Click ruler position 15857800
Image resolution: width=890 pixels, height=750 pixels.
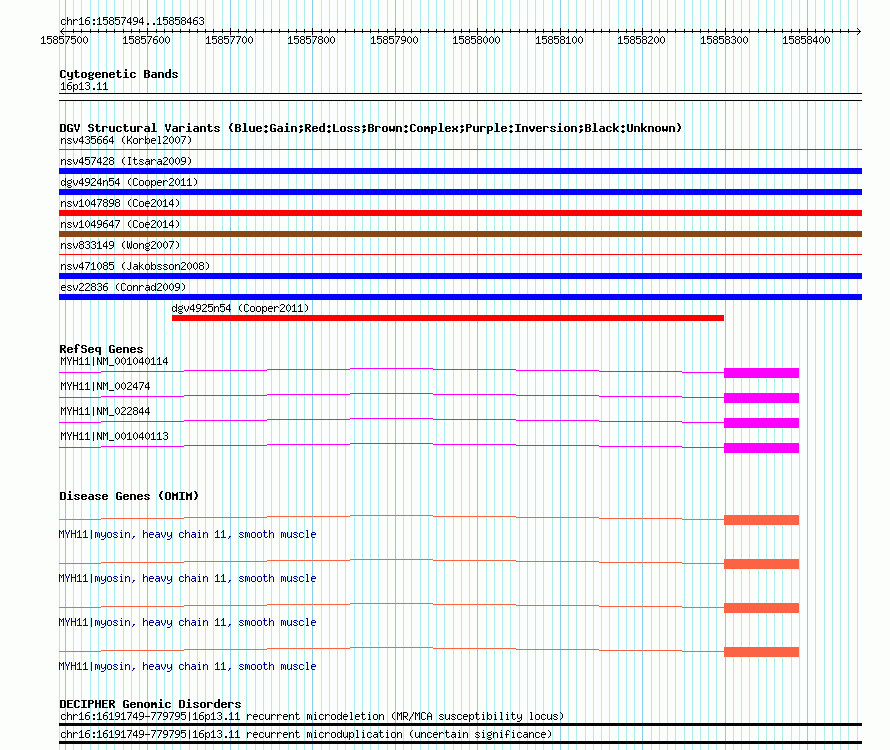[x=312, y=40]
